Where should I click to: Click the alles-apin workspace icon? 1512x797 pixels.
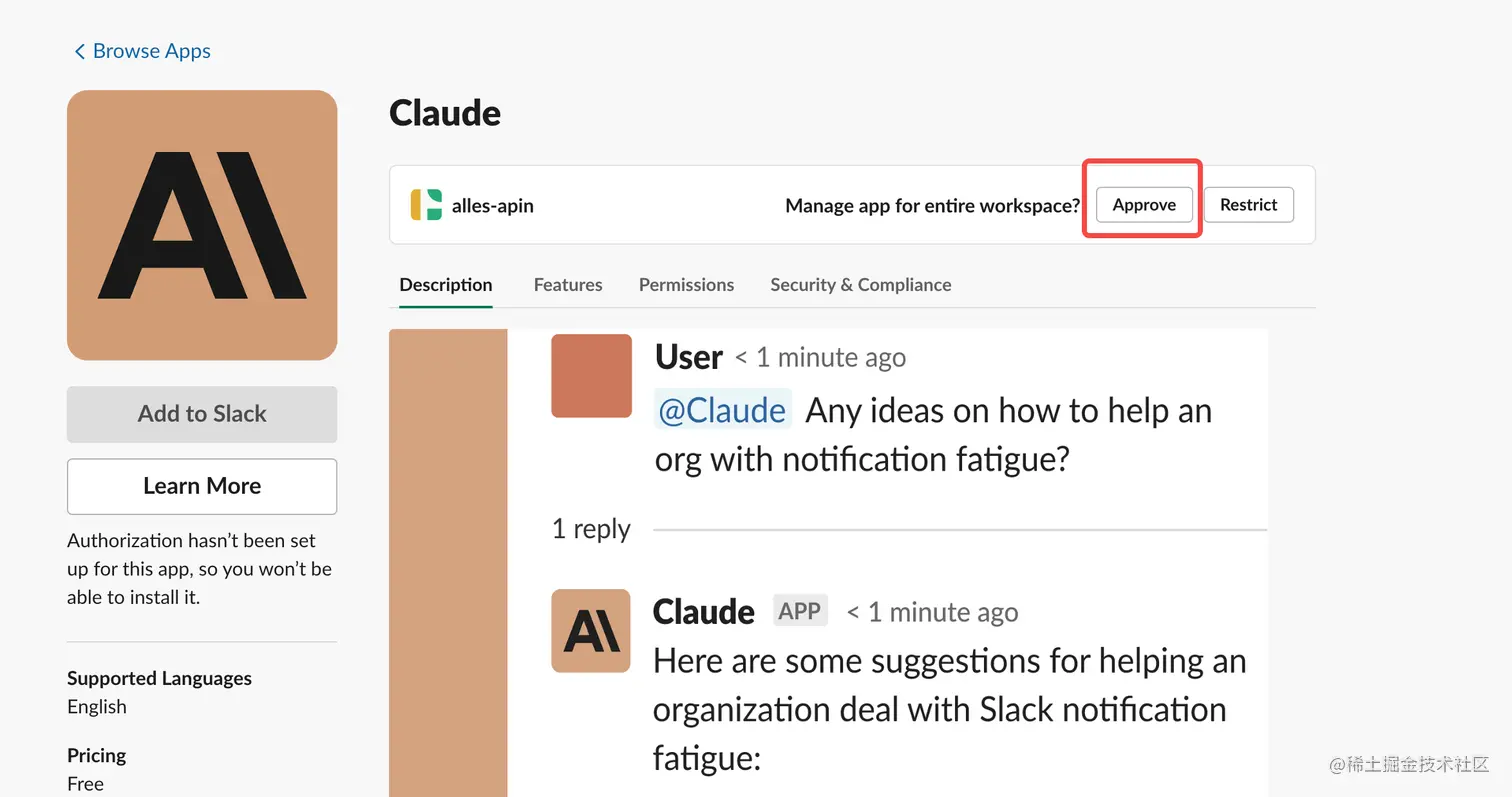click(x=426, y=205)
